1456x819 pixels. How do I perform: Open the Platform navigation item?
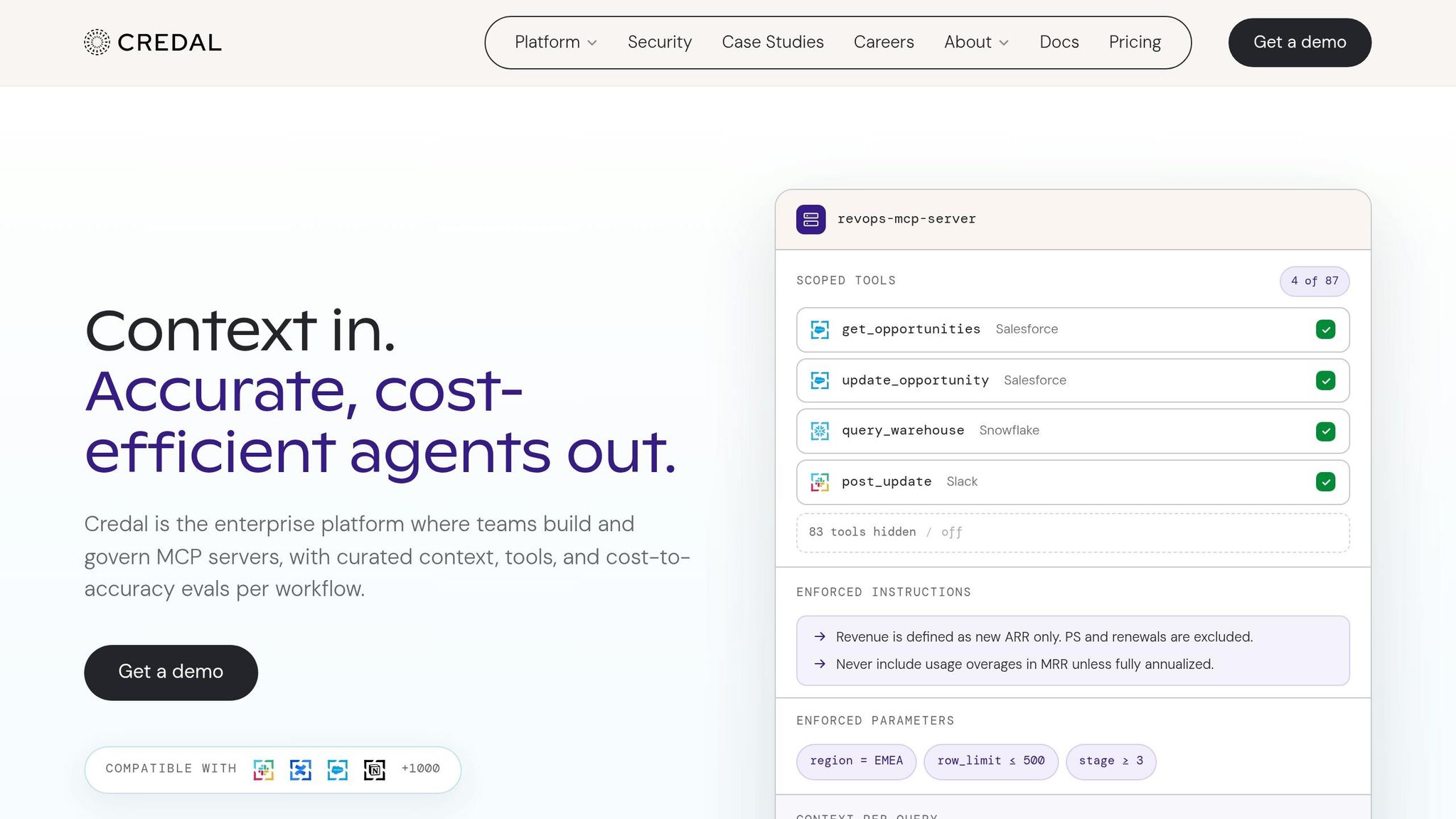tap(547, 42)
